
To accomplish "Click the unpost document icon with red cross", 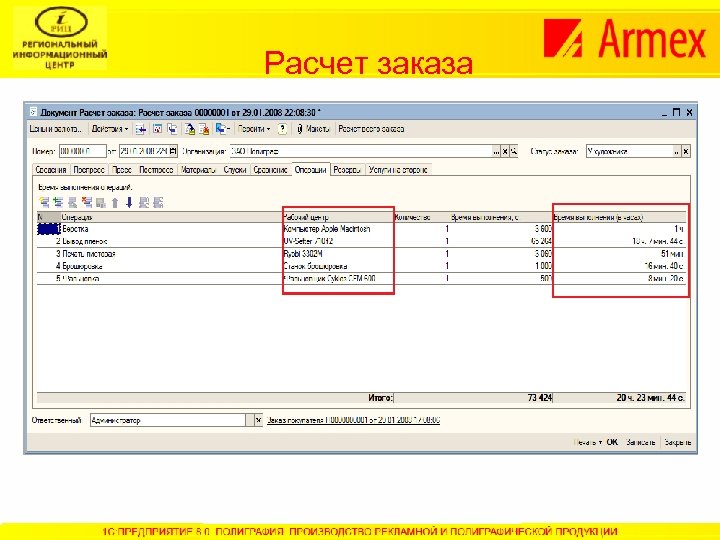I will [x=204, y=129].
